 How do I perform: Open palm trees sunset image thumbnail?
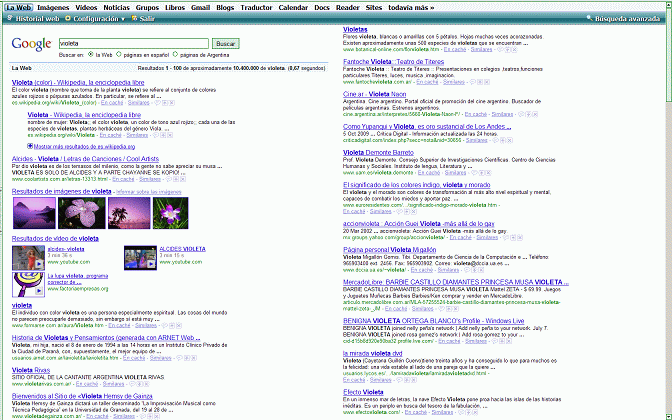[x=129, y=213]
